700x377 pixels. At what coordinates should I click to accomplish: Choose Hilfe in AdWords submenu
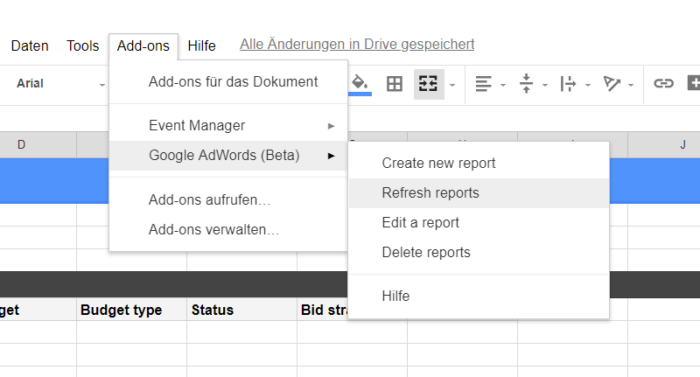(479, 296)
